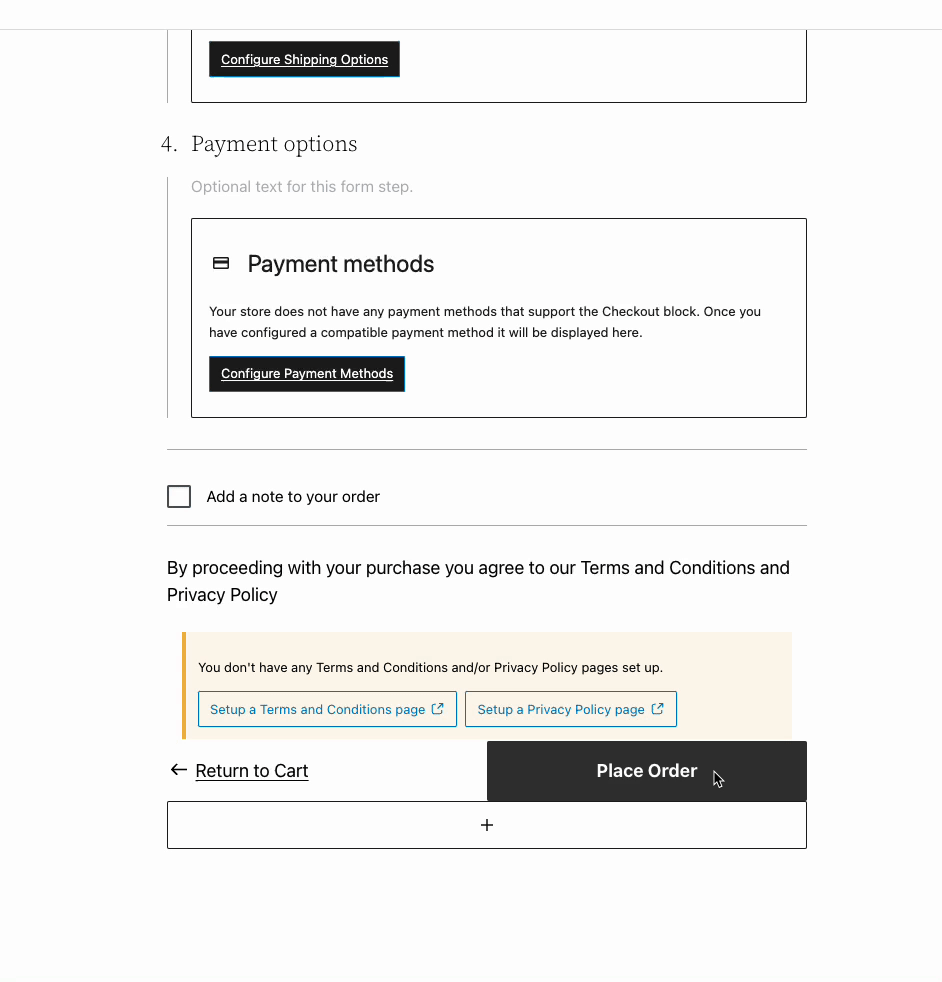
Task: Click the left arrow icon before Return to Cart
Action: (x=179, y=770)
